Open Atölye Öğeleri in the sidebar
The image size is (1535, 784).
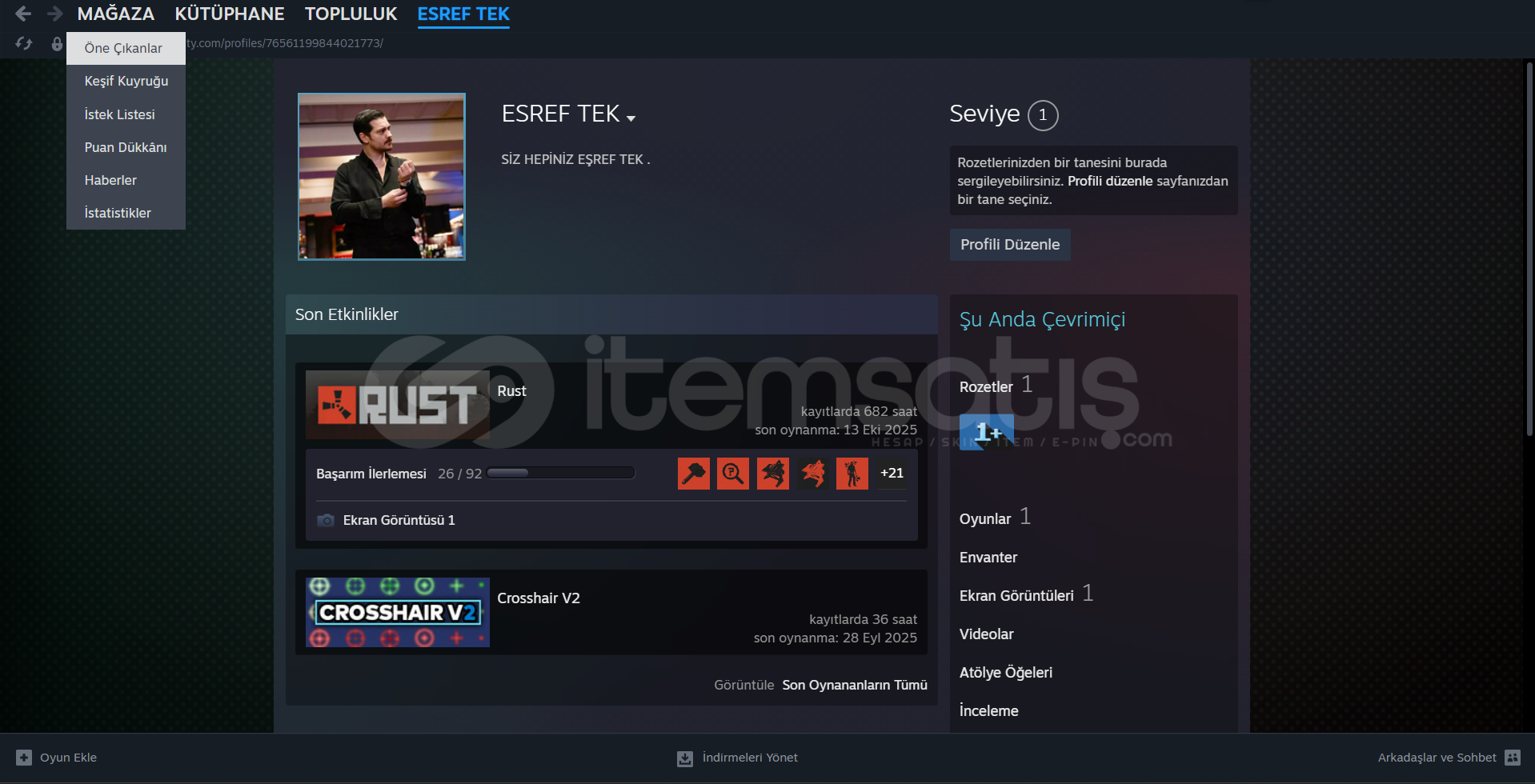coord(1006,673)
